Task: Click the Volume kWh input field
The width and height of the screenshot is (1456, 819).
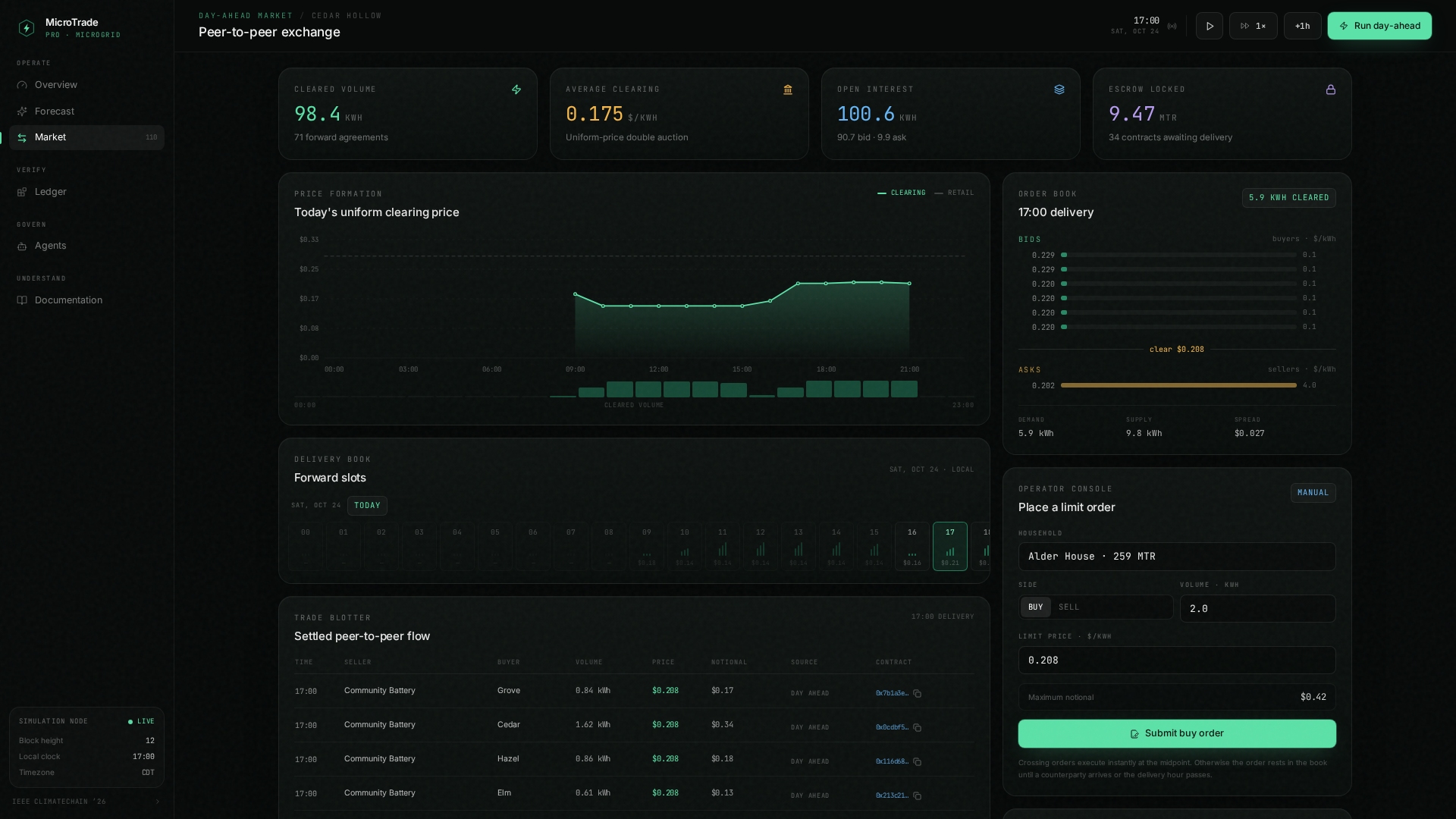Action: (x=1258, y=609)
